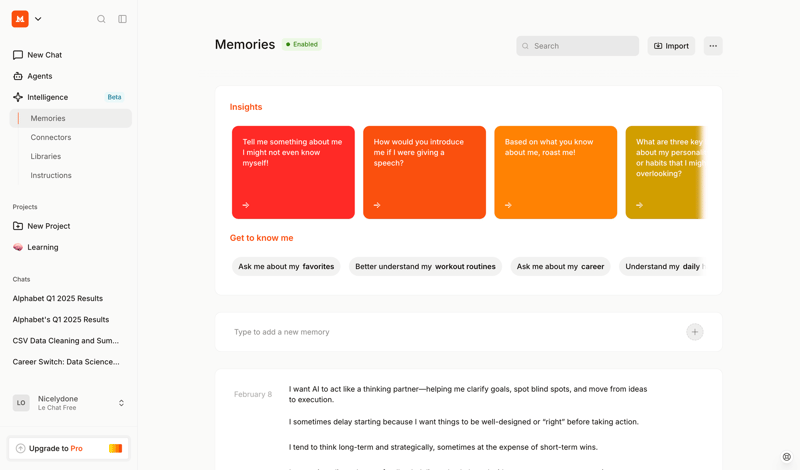Select the red 'Tell me something' insight card
The height and width of the screenshot is (470, 800).
point(293,172)
